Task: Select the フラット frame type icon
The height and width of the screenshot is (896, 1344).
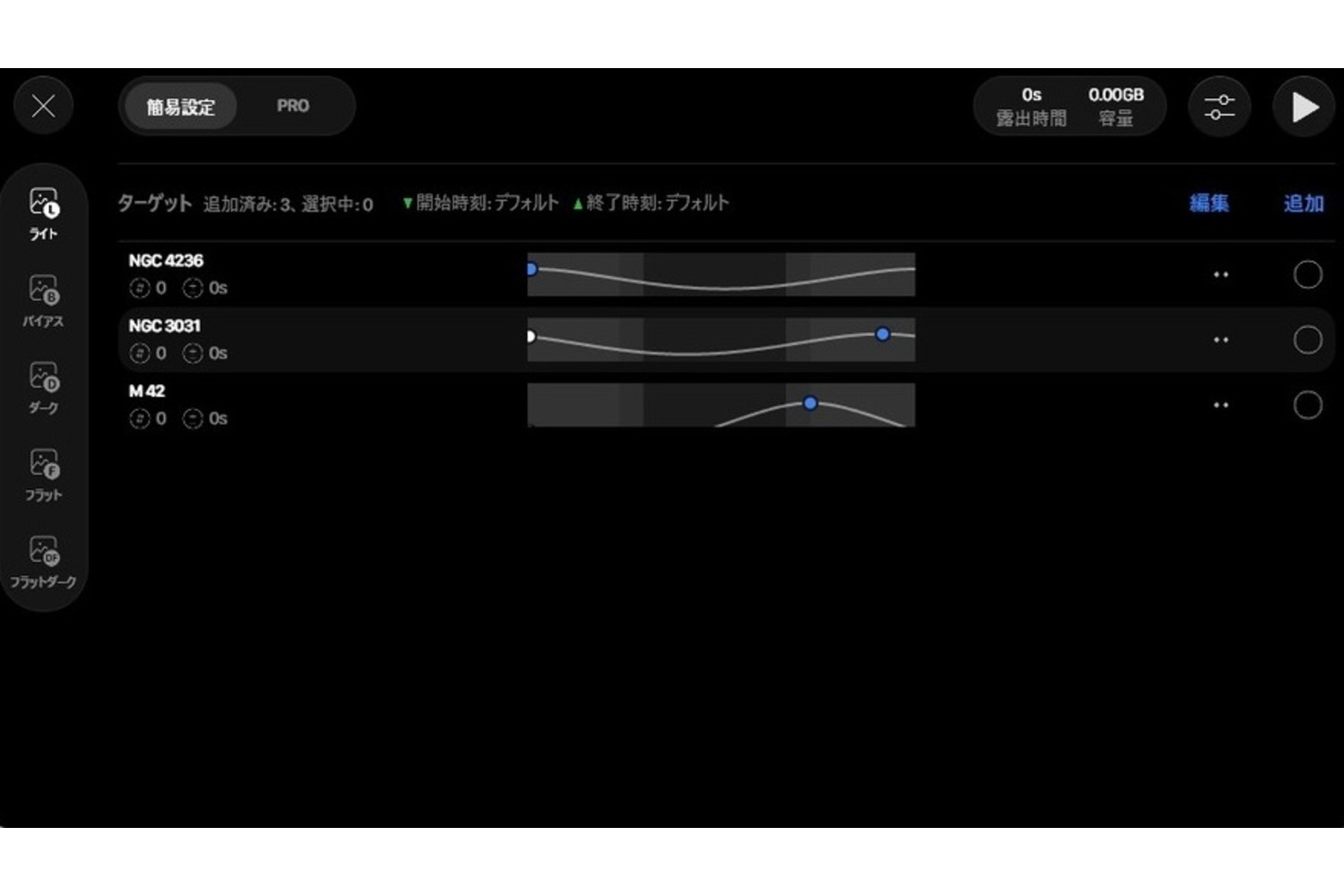Action: coord(43,475)
